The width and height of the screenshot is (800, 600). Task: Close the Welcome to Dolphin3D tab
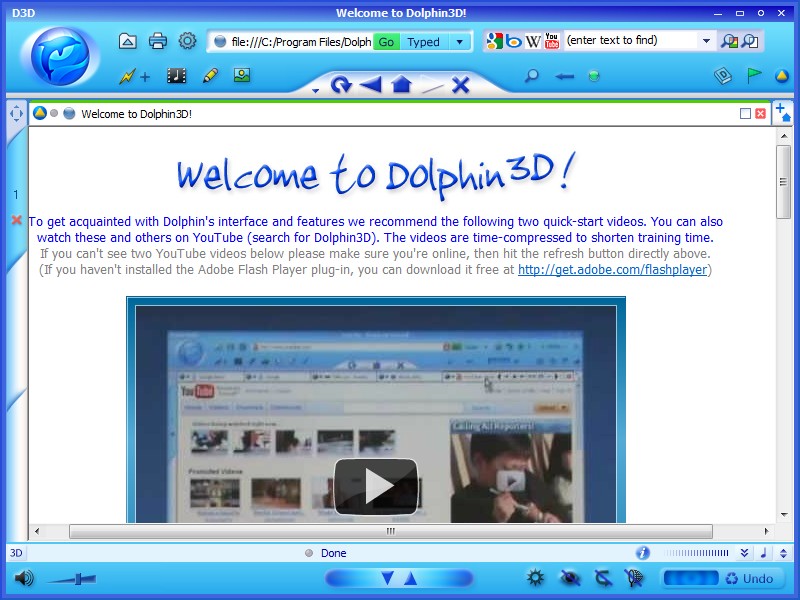[760, 113]
